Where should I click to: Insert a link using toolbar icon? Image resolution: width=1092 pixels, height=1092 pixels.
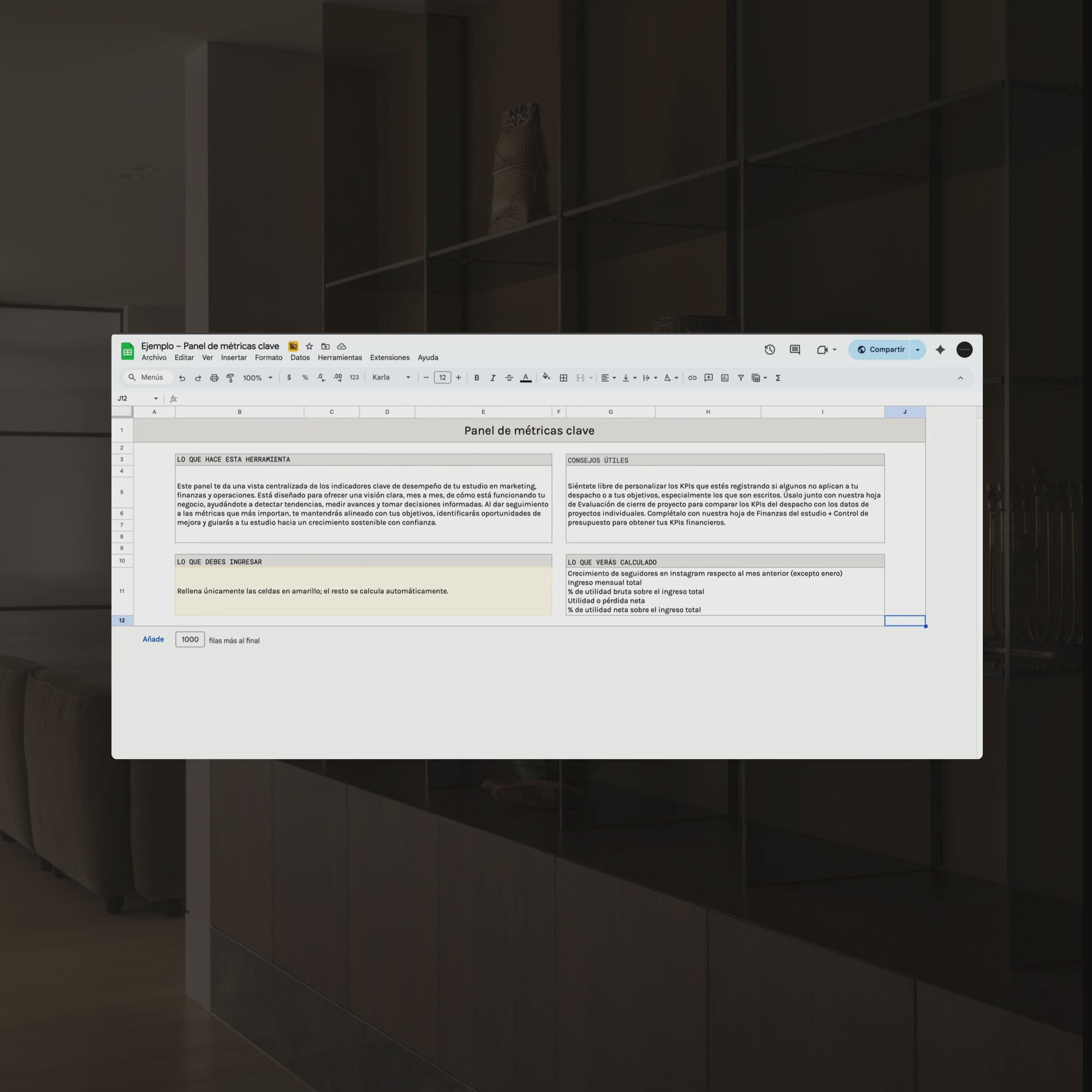692,378
